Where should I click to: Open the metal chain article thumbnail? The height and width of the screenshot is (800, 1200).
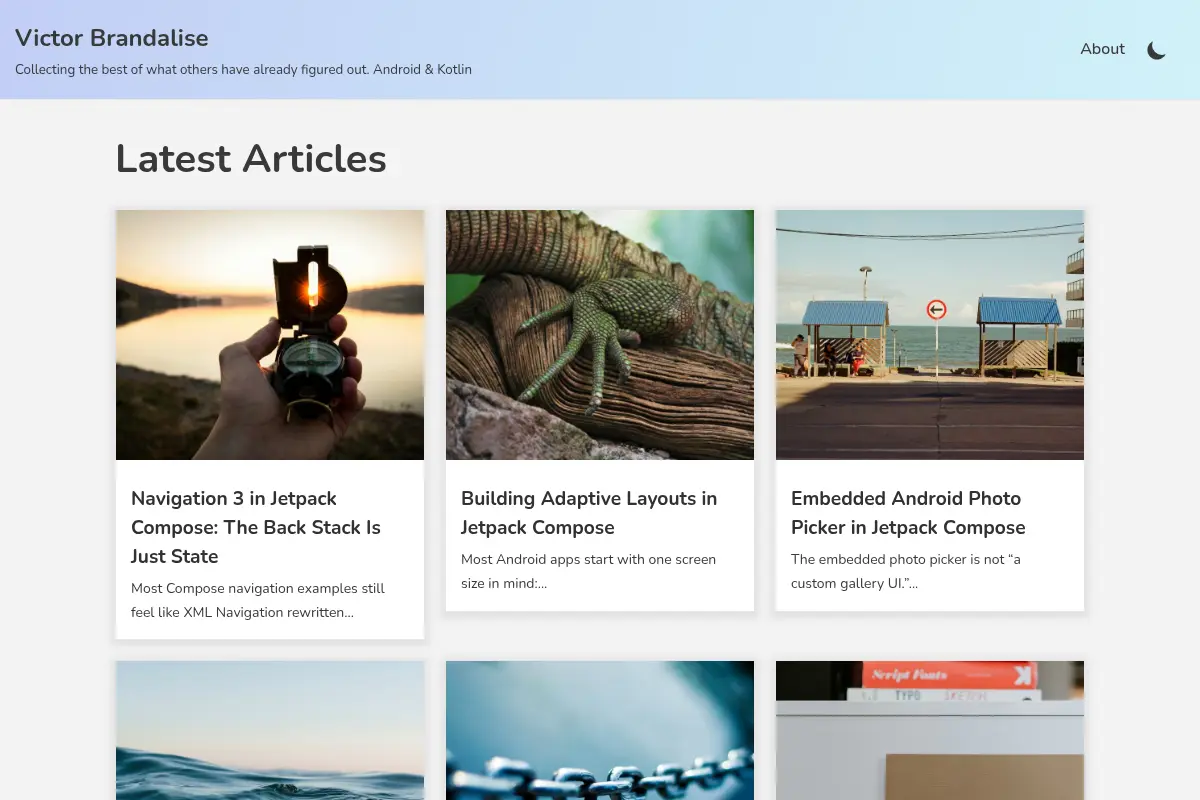click(x=600, y=730)
